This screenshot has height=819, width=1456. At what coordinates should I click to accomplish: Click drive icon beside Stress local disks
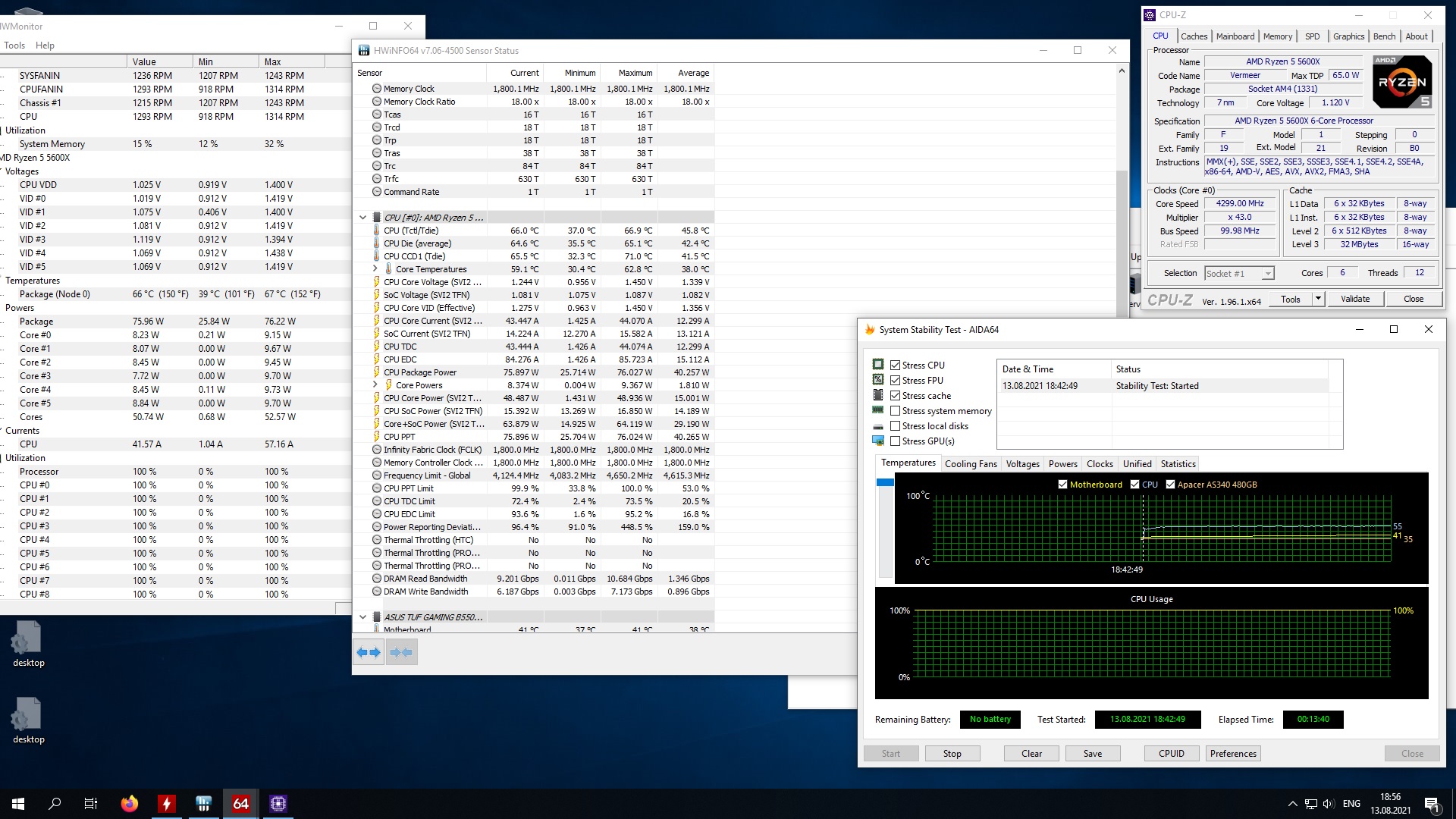click(x=878, y=426)
